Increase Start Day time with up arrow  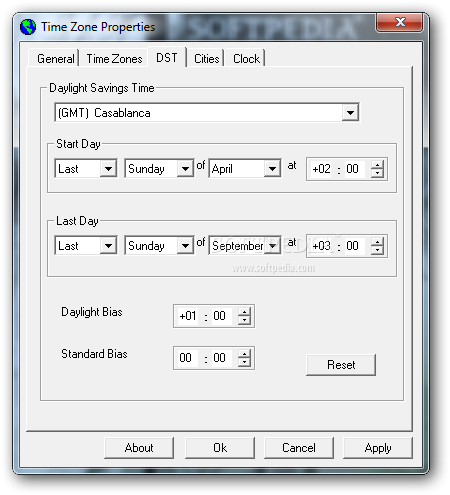click(377, 165)
